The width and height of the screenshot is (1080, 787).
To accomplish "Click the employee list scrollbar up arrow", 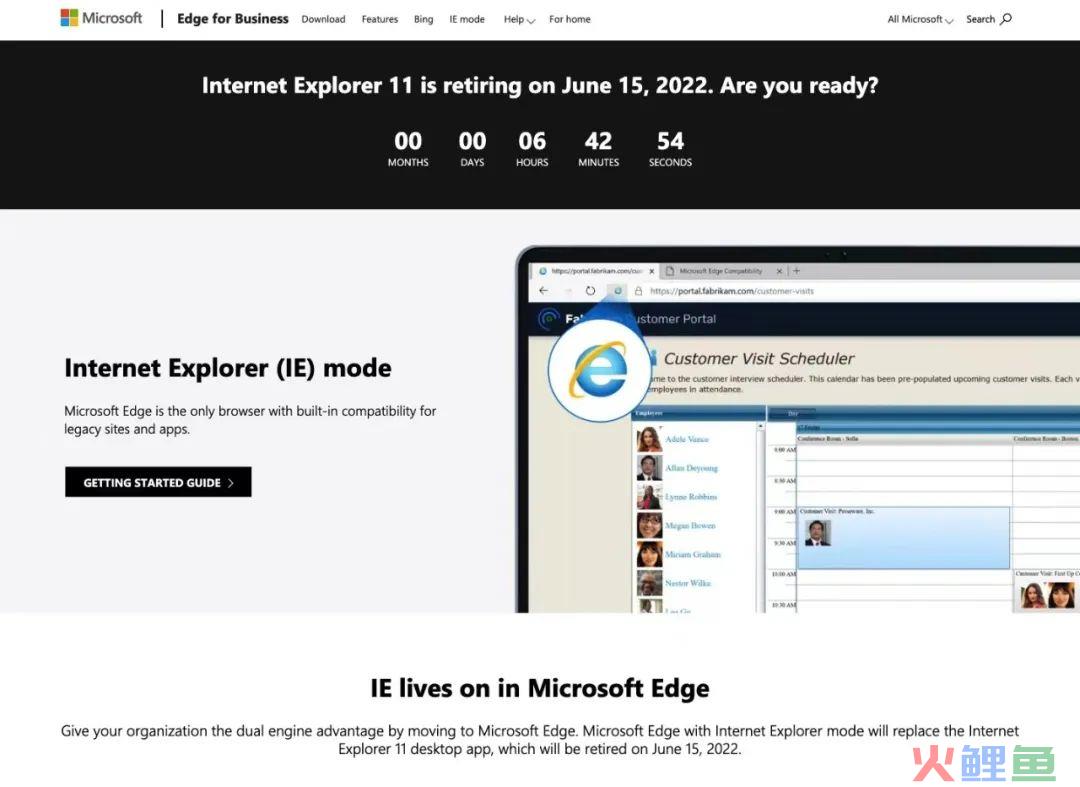I will [x=760, y=426].
